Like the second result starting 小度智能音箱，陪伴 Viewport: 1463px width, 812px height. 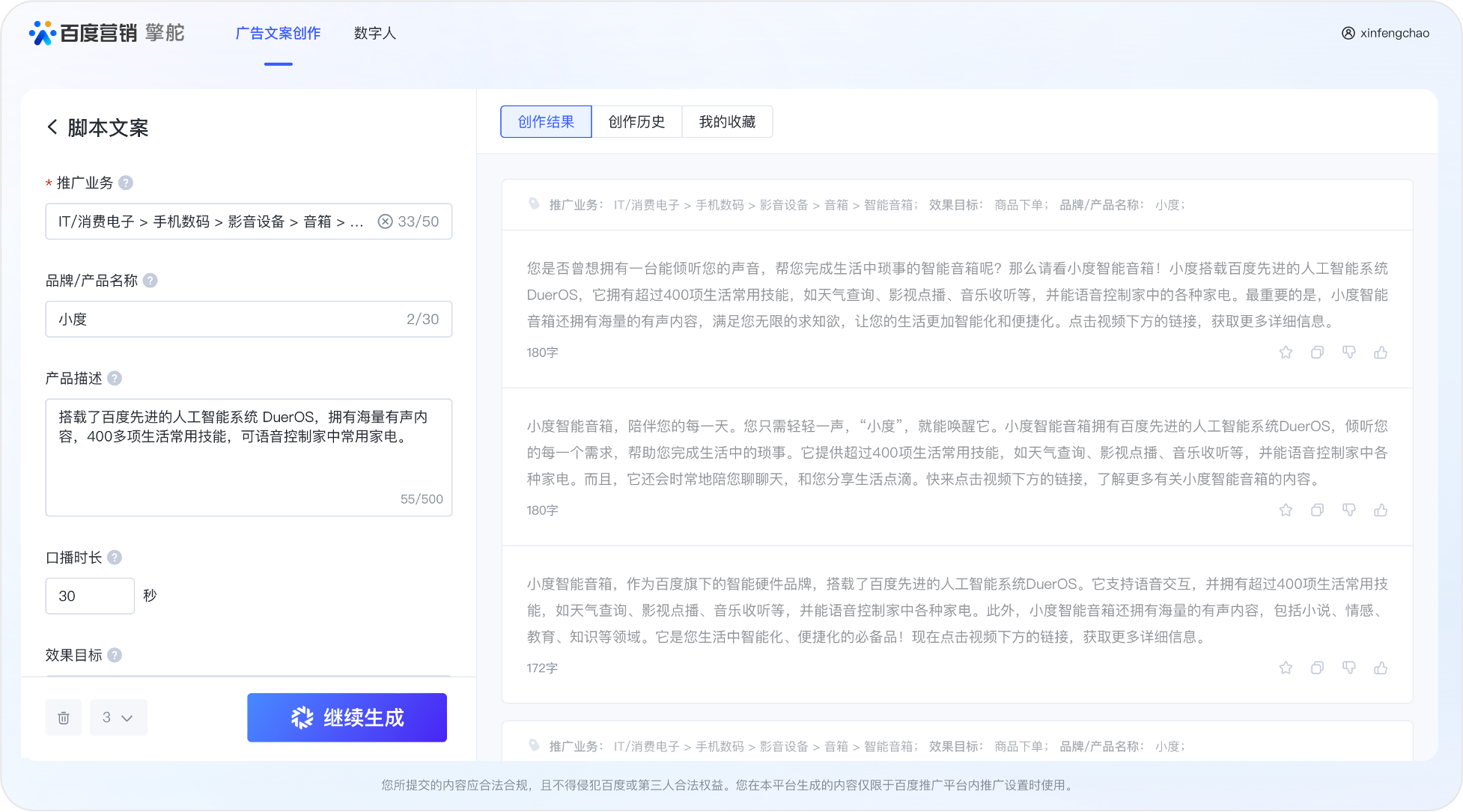point(1381,510)
